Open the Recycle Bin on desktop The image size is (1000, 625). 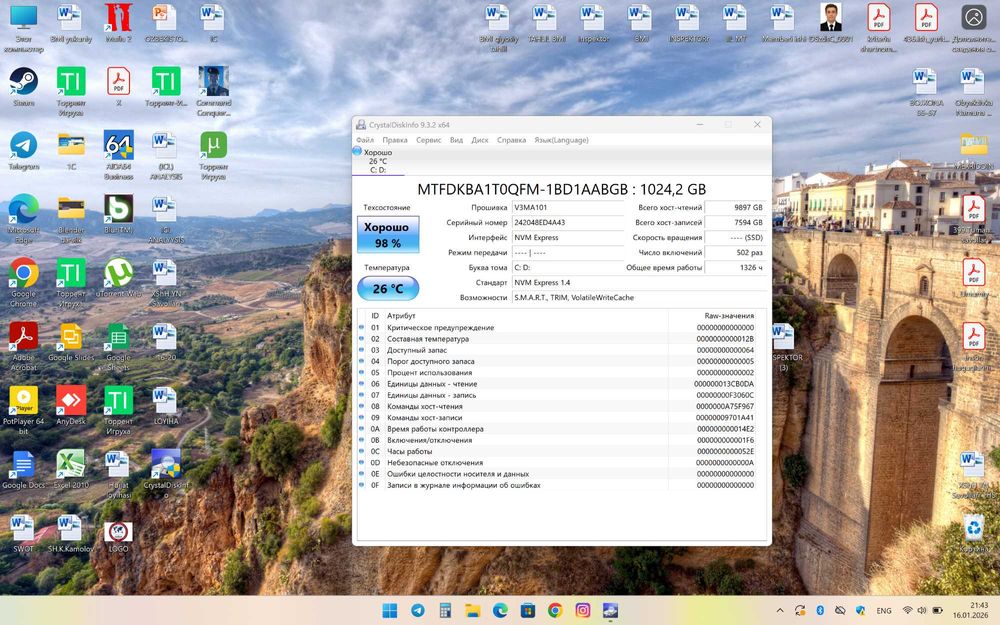(974, 534)
